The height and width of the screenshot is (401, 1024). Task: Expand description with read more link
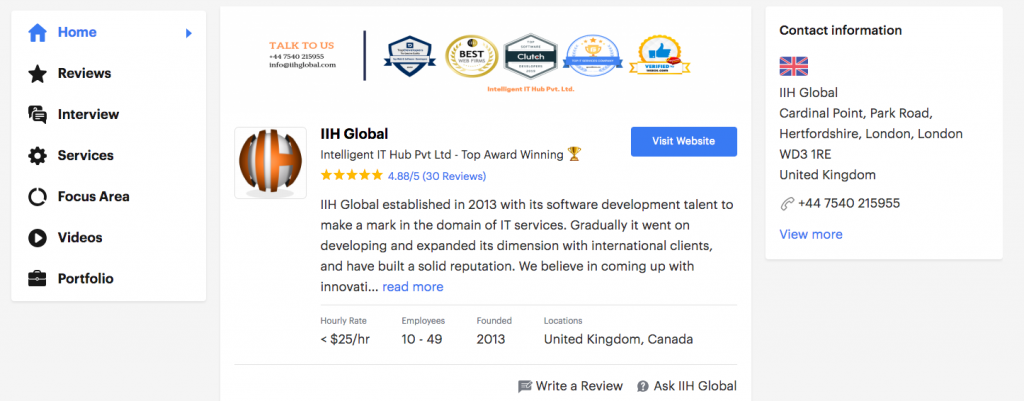coord(413,287)
